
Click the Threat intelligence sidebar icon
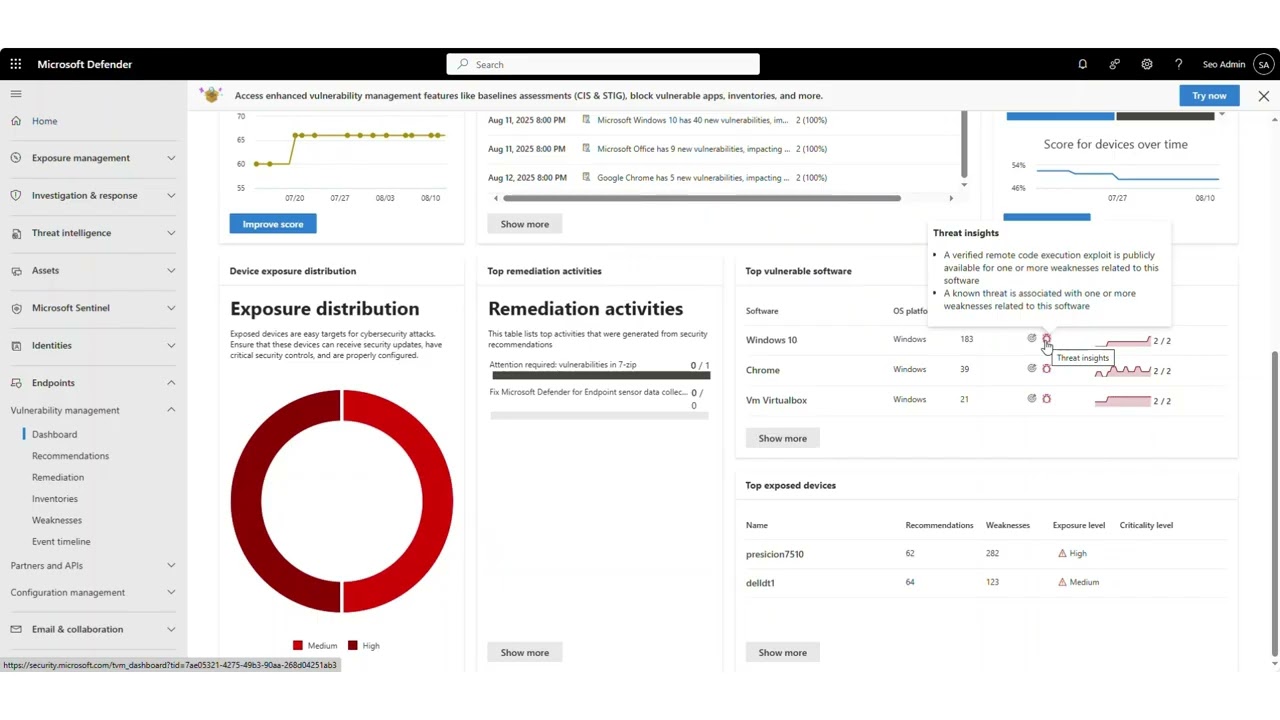[x=16, y=233]
